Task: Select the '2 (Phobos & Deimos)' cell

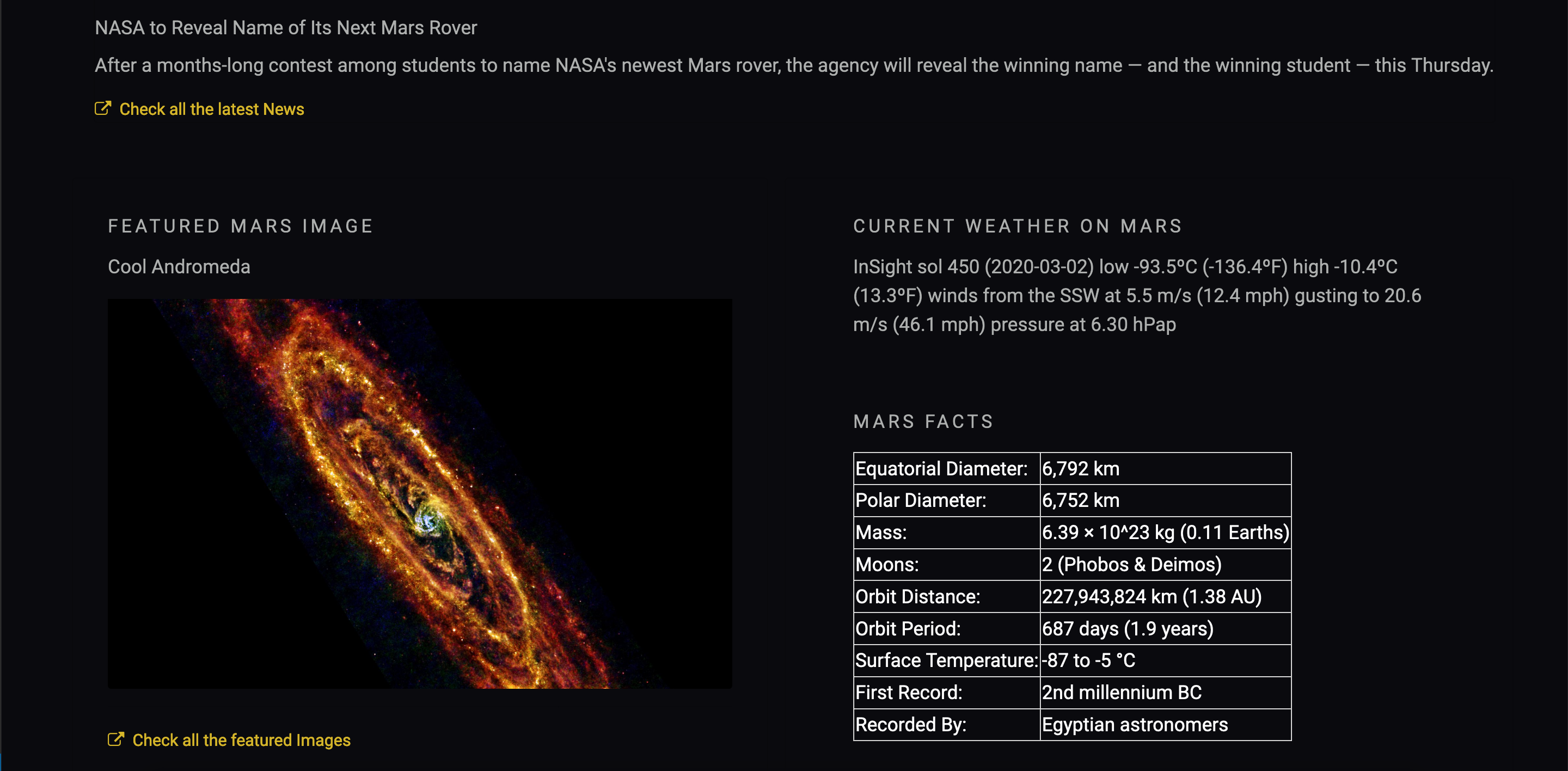Action: pos(1166,564)
